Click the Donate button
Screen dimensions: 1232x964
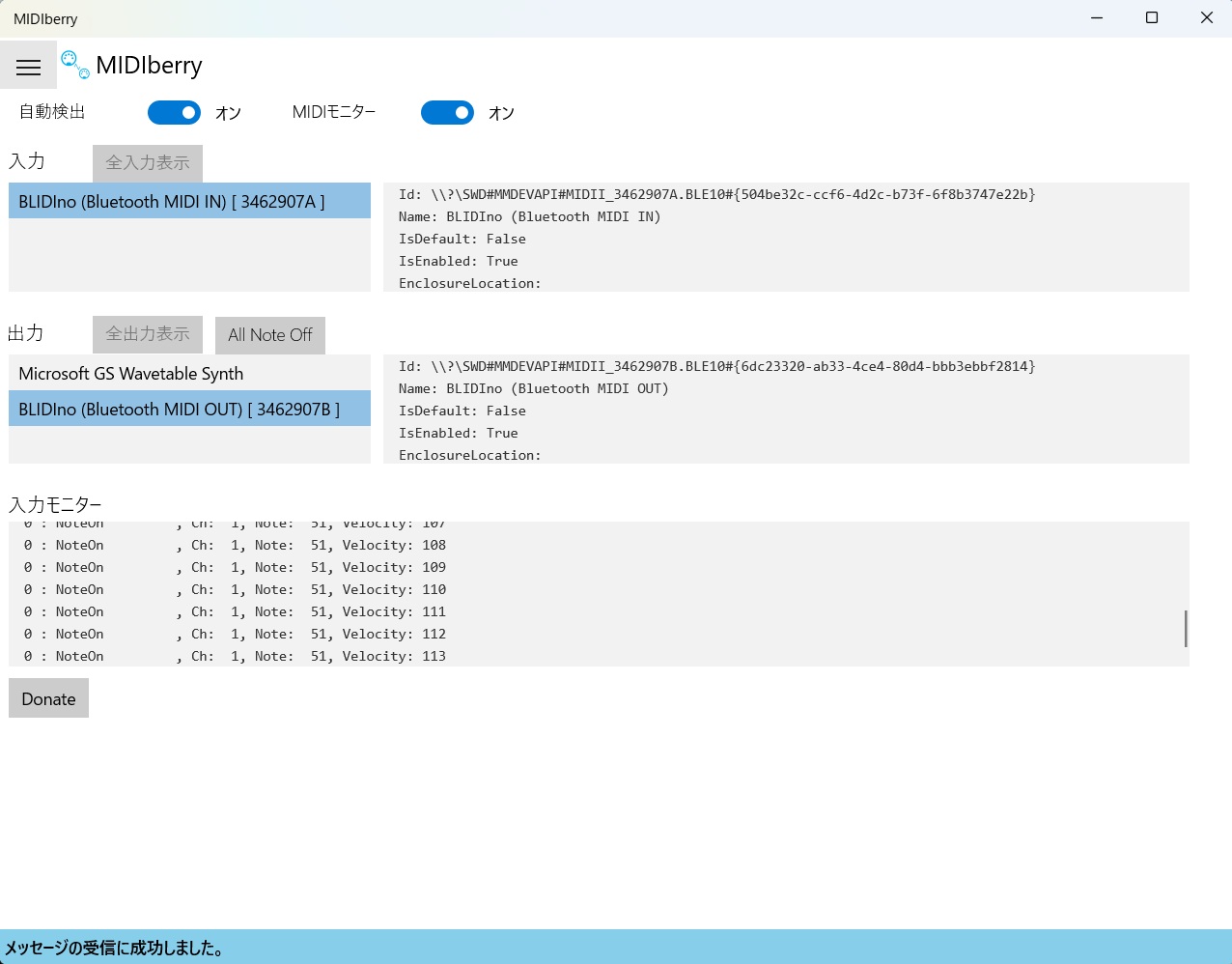48,698
